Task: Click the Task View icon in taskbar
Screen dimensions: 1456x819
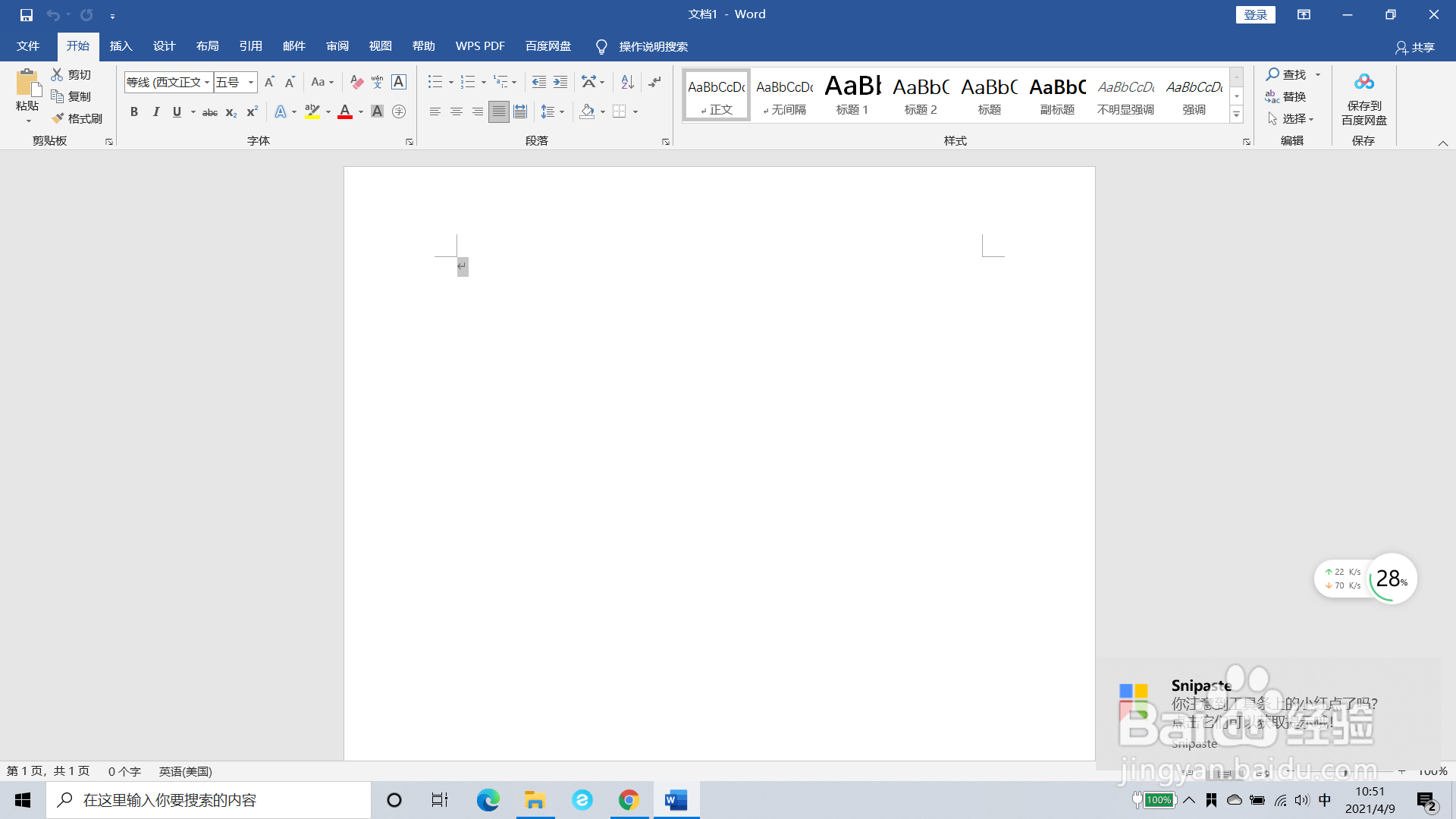Action: pos(440,800)
